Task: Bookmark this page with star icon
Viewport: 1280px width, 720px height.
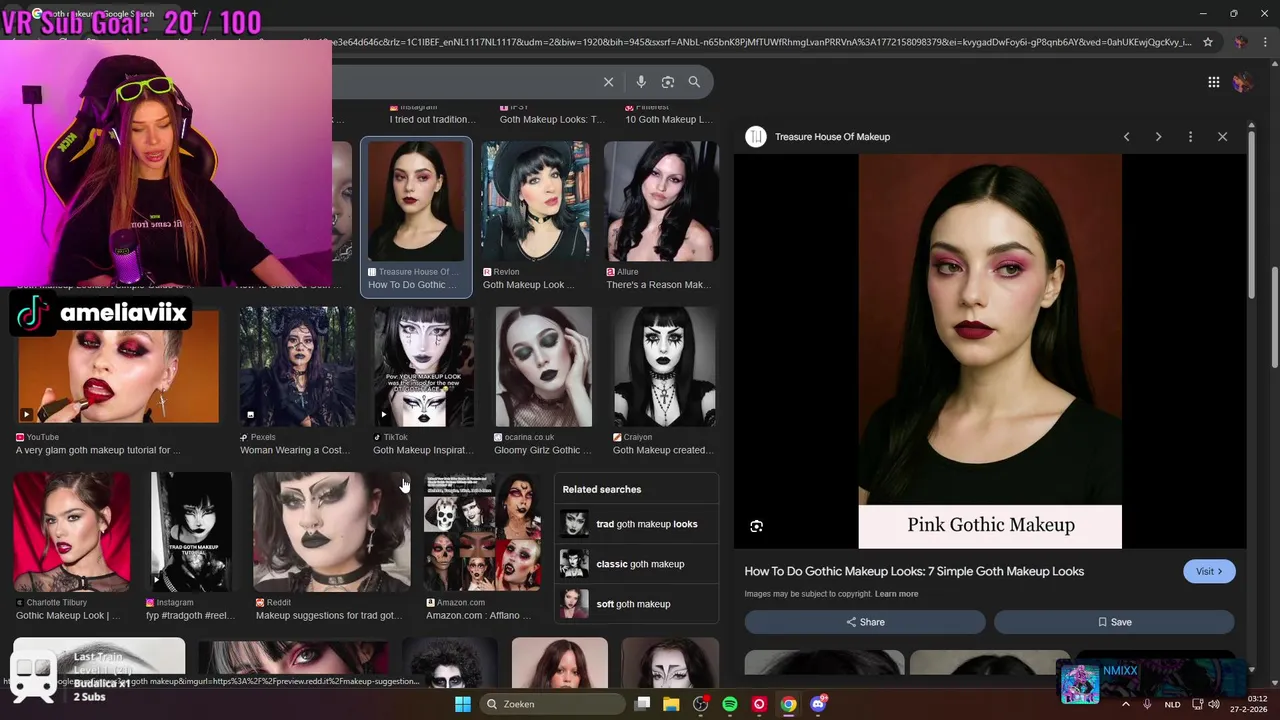Action: tap(1208, 42)
